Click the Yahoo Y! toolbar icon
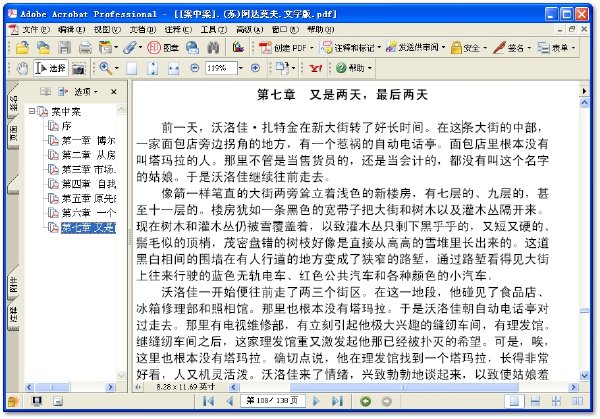600x419 pixels. pos(316,68)
